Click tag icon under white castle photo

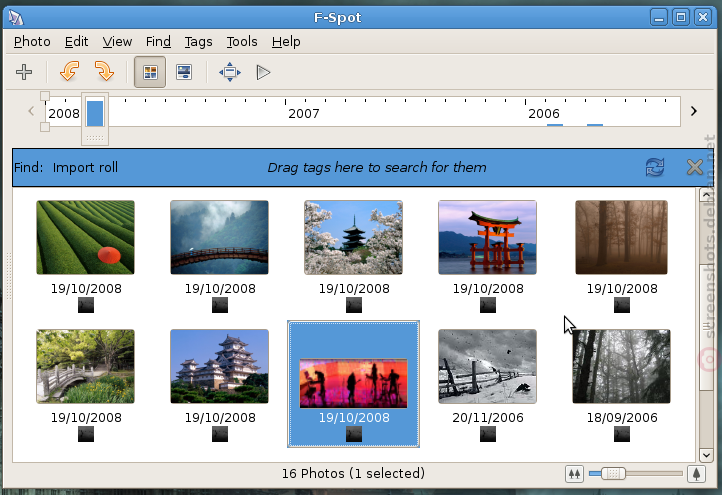click(220, 434)
